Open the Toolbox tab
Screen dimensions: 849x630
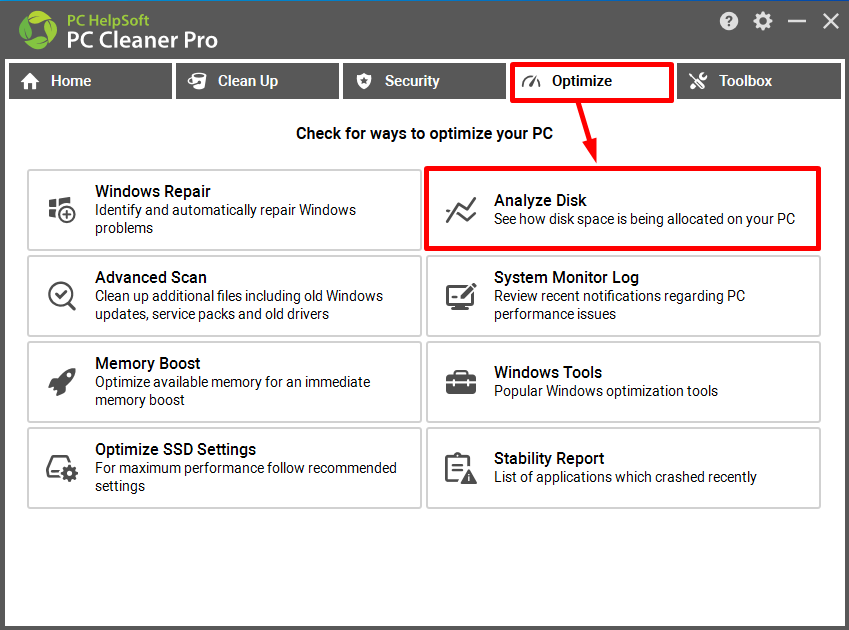759,81
